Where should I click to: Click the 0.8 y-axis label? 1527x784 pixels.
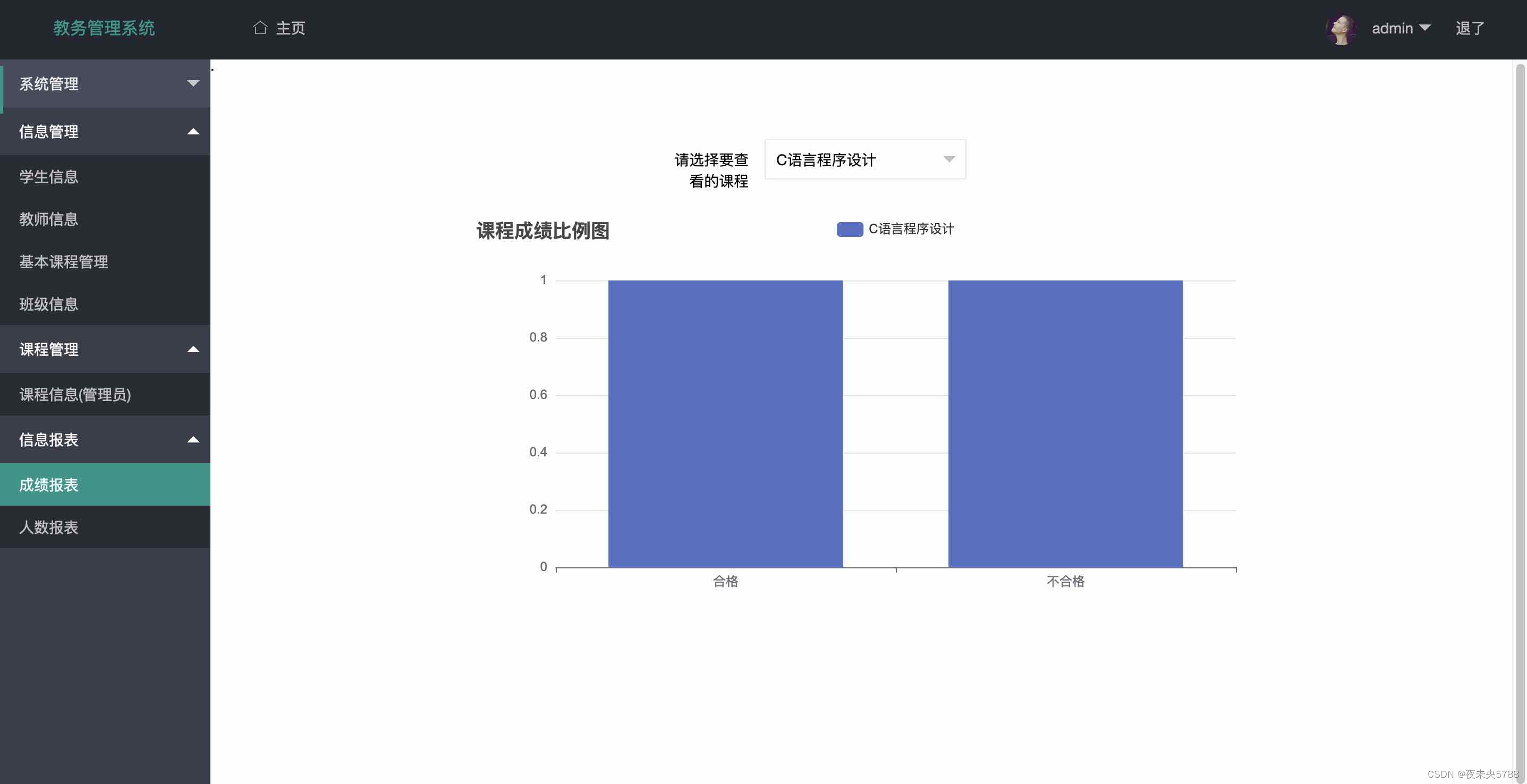click(538, 337)
